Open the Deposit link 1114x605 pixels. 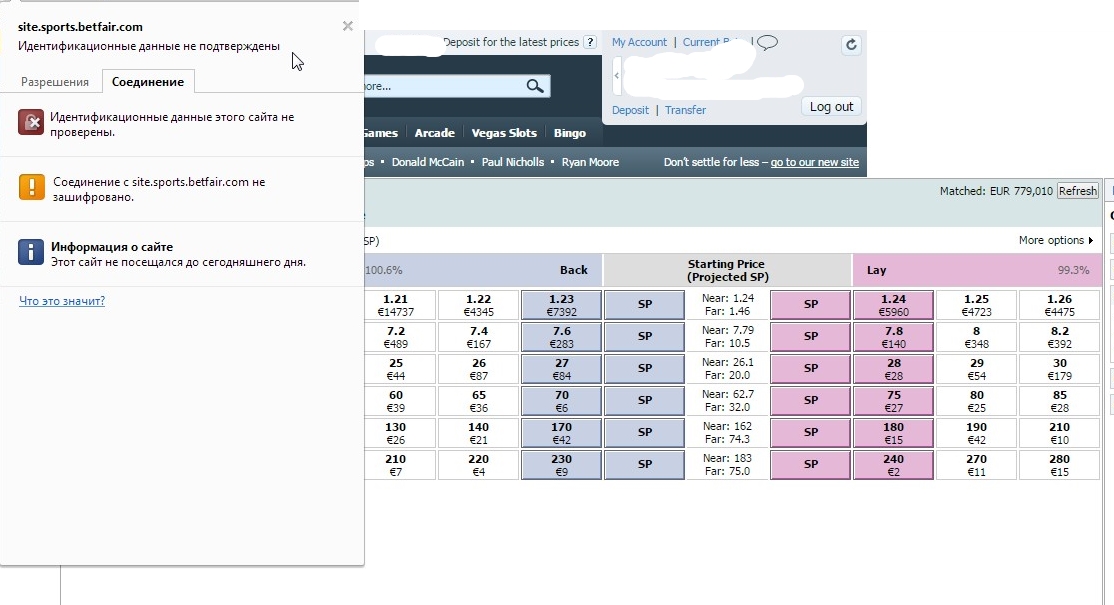point(630,110)
